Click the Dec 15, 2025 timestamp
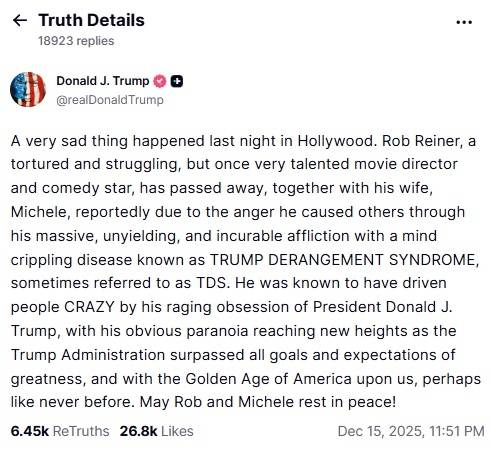Image resolution: width=491 pixels, height=455 pixels. [x=411, y=431]
